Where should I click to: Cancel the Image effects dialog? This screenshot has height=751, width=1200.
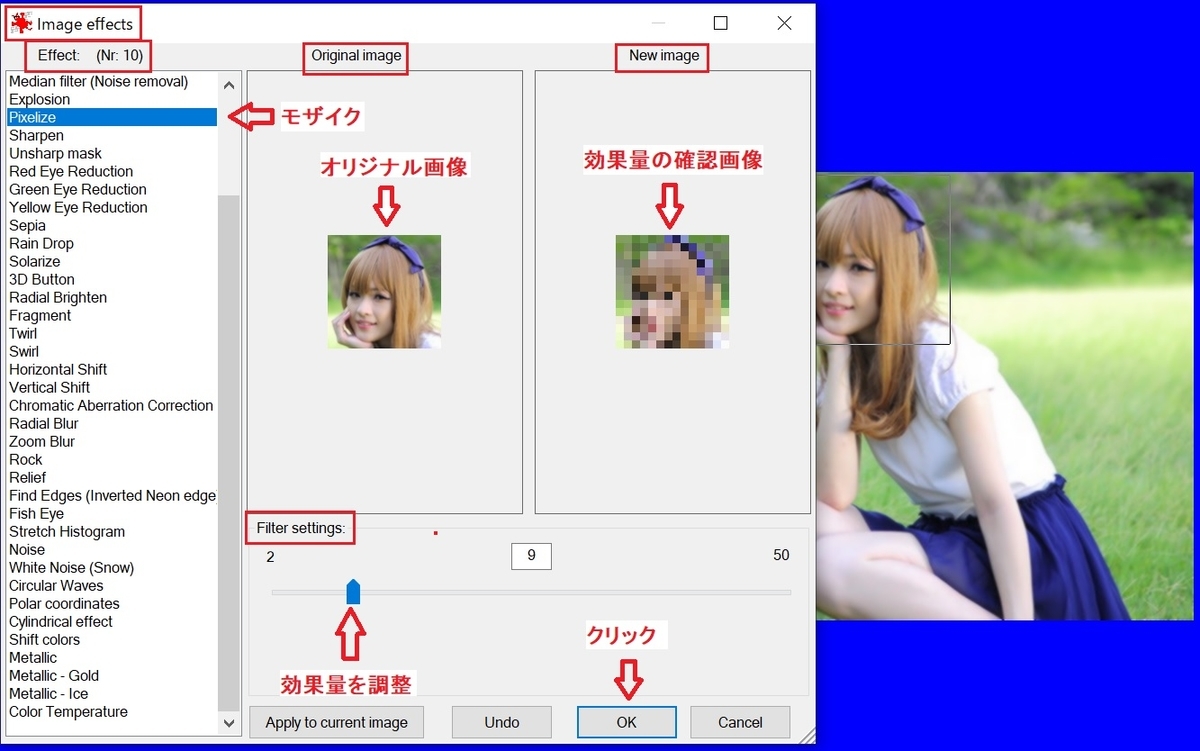740,722
